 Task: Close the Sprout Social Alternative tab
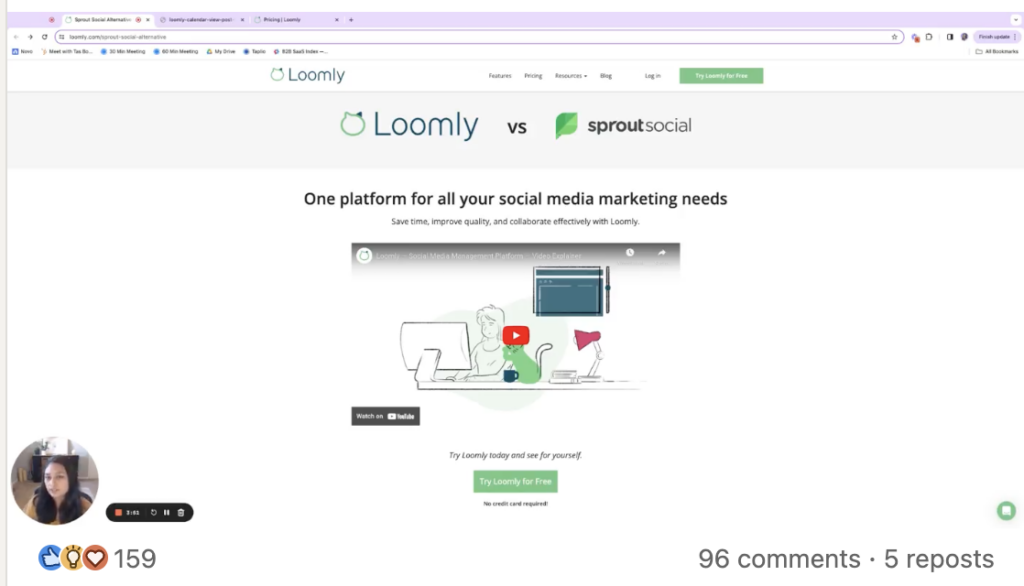click(148, 20)
